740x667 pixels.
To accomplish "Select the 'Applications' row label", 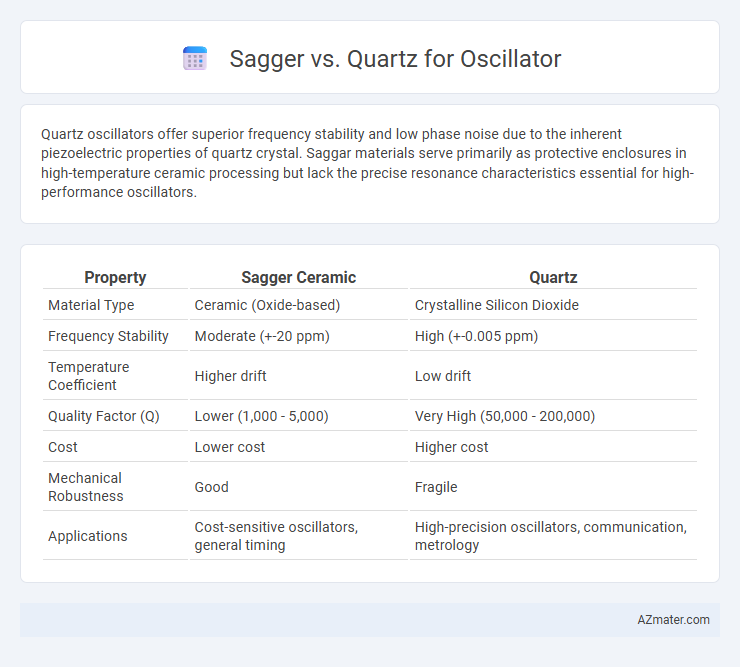I will 88,536.
